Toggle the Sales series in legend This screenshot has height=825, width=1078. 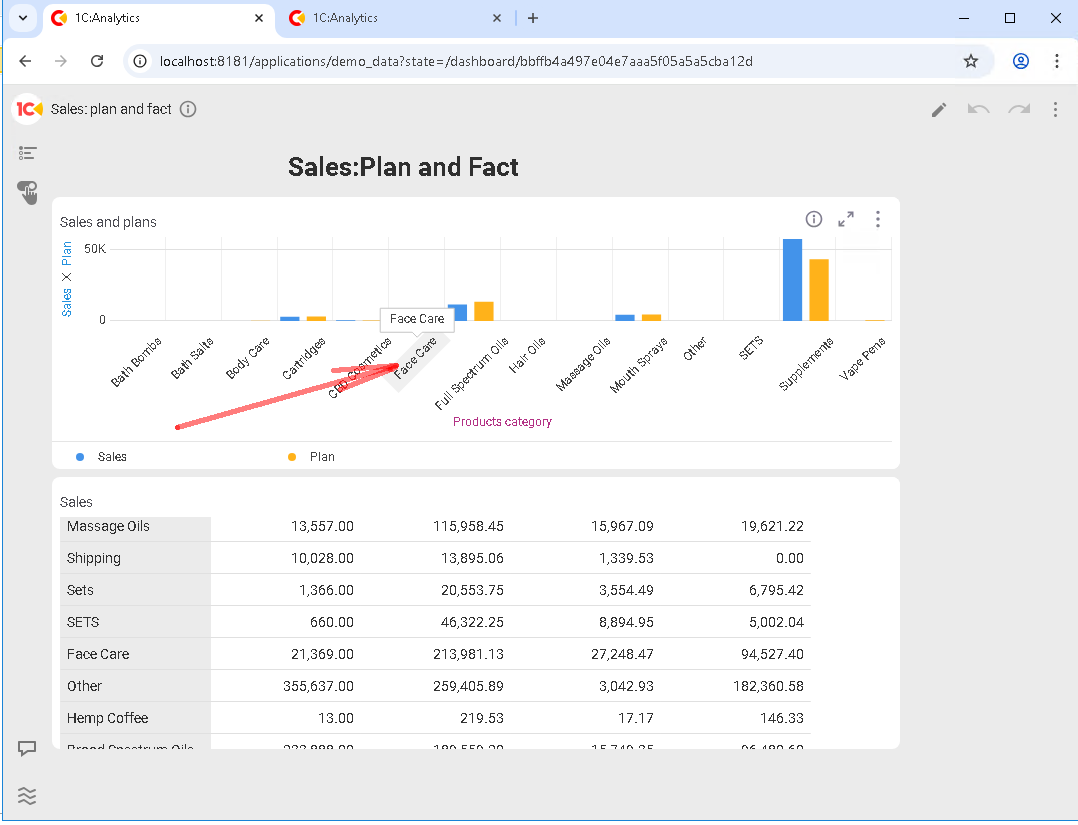point(112,457)
